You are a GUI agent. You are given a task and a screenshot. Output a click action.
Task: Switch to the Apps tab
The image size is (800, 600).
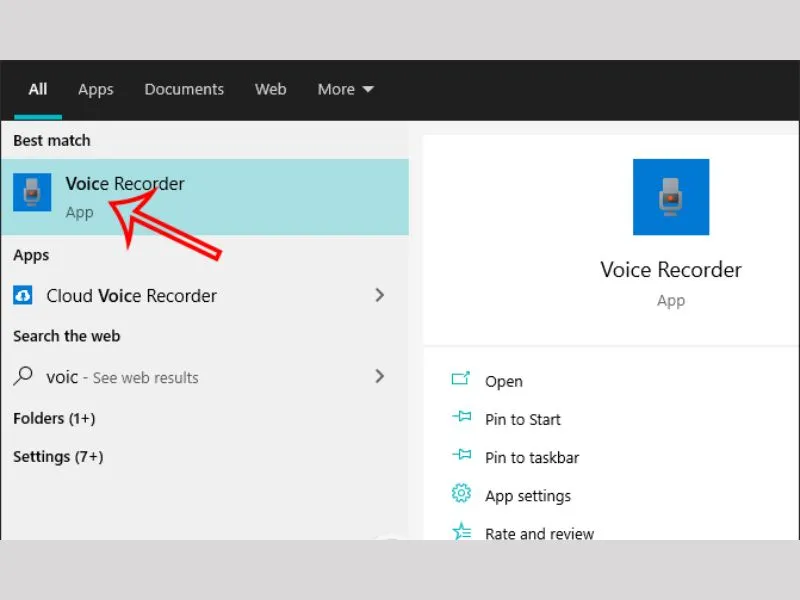pyautogui.click(x=96, y=90)
